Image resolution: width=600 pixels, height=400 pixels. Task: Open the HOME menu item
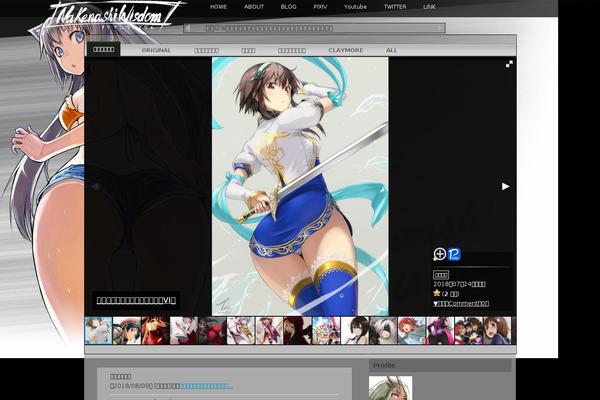[x=218, y=7]
